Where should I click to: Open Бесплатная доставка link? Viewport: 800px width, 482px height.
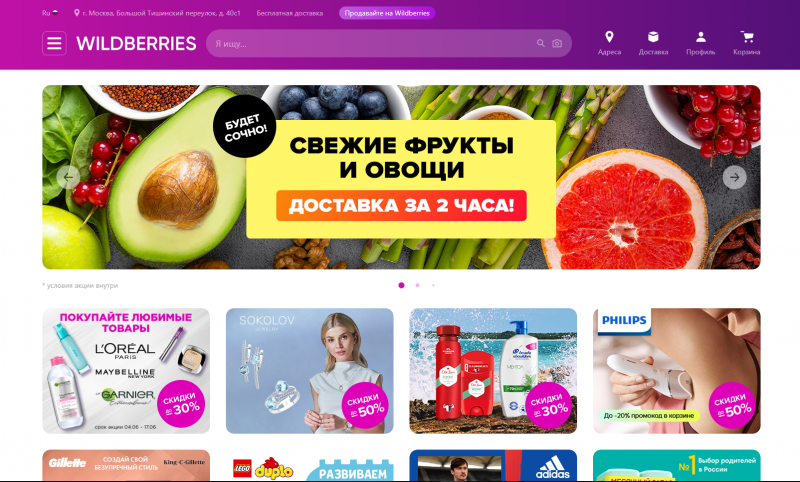[x=290, y=13]
